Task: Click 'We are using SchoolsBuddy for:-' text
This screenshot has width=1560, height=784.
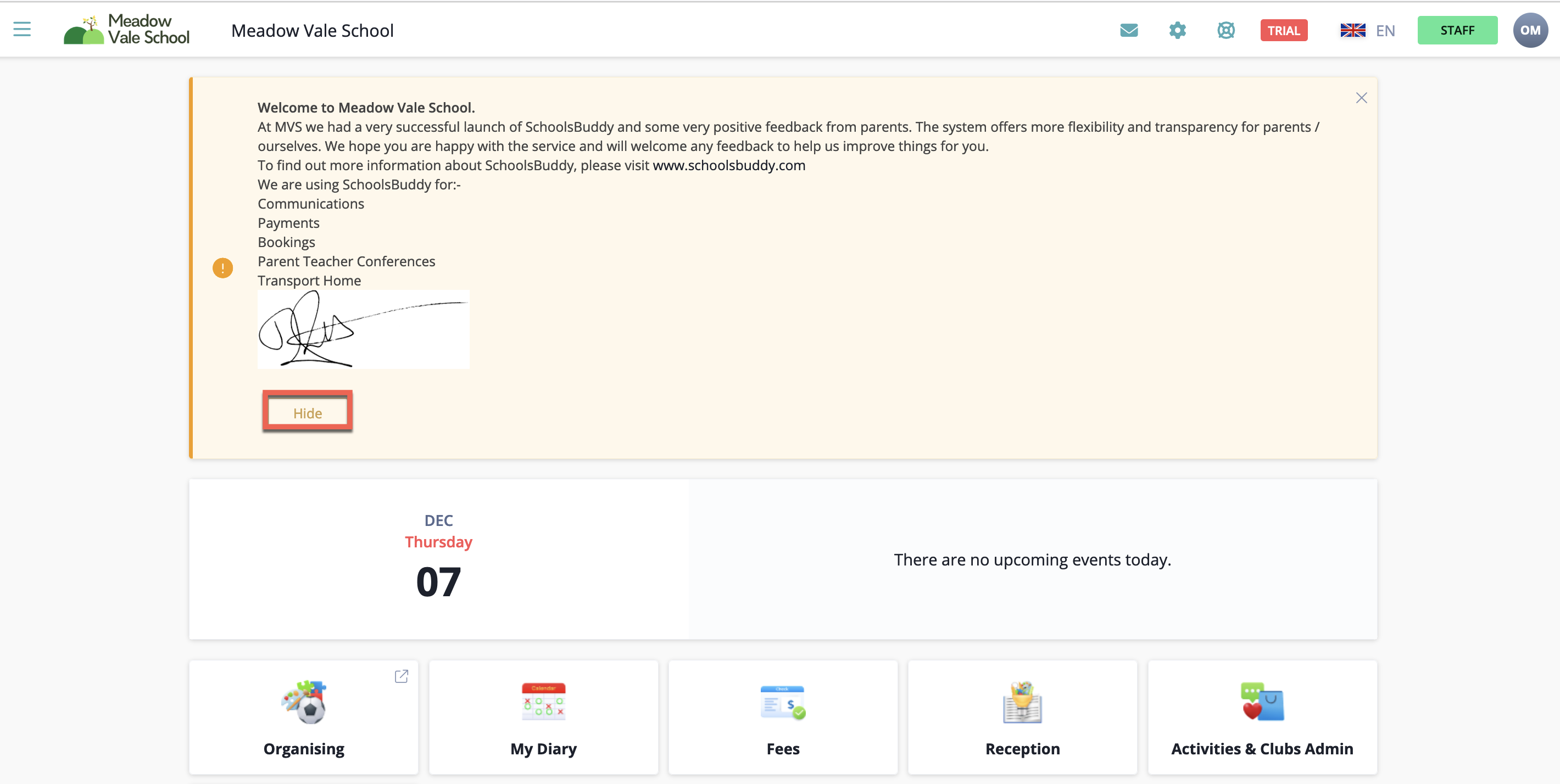Action: [359, 184]
